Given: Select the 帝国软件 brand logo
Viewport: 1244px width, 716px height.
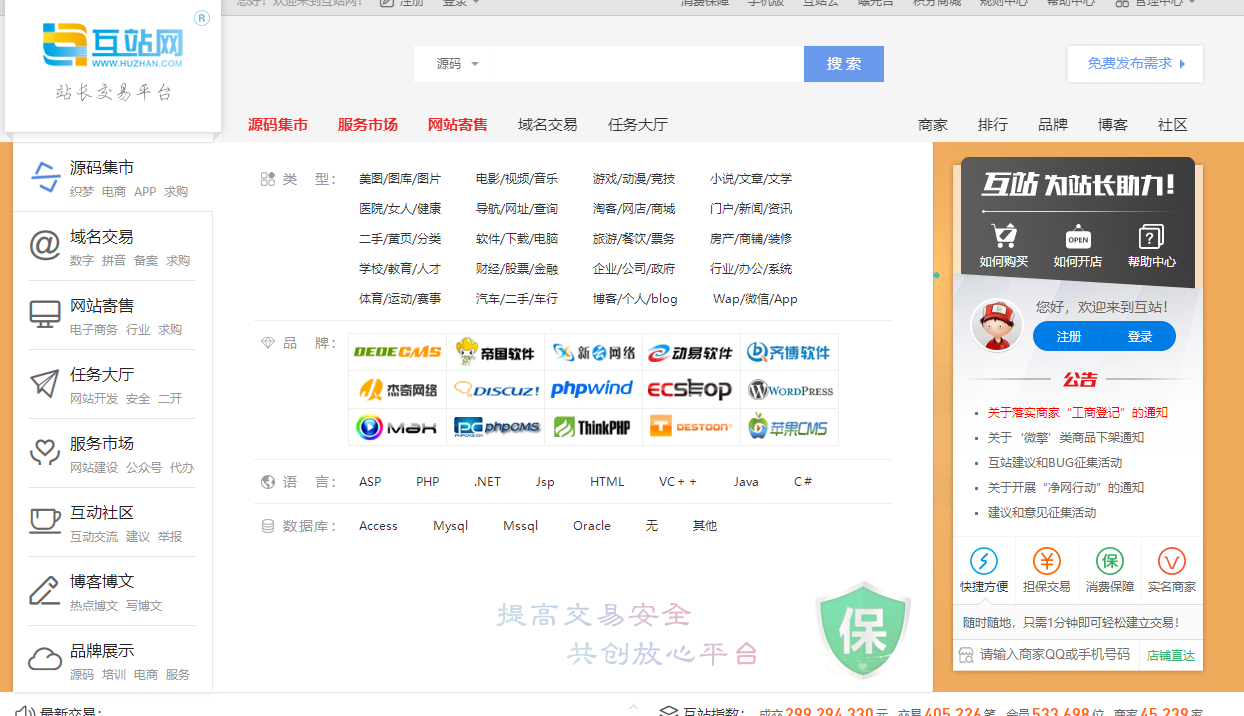Looking at the screenshot, I should (496, 352).
